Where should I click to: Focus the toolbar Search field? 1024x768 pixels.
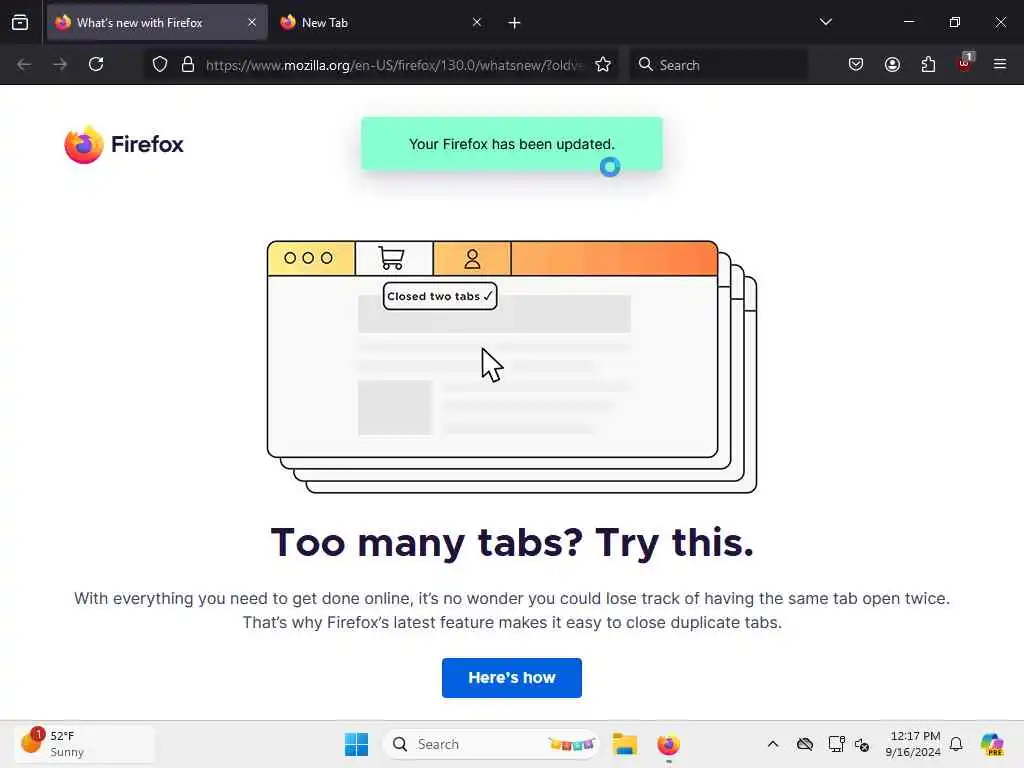point(718,65)
